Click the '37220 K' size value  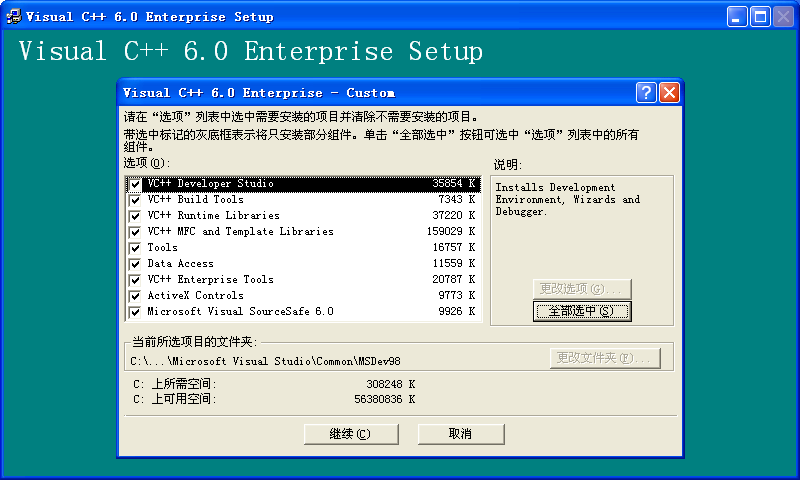454,215
